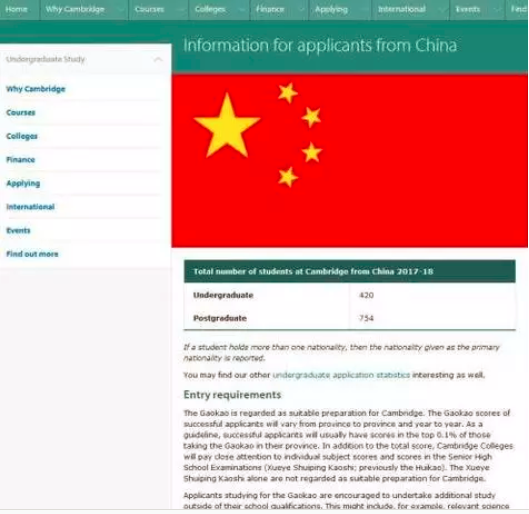The image size is (529, 514).
Task: Click the '754' table cell
Action: 366,318
